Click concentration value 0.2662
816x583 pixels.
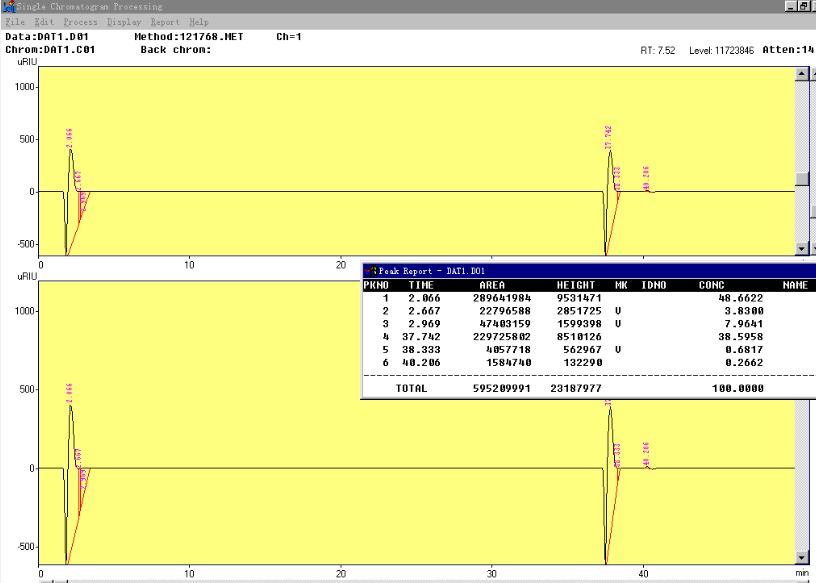point(744,363)
